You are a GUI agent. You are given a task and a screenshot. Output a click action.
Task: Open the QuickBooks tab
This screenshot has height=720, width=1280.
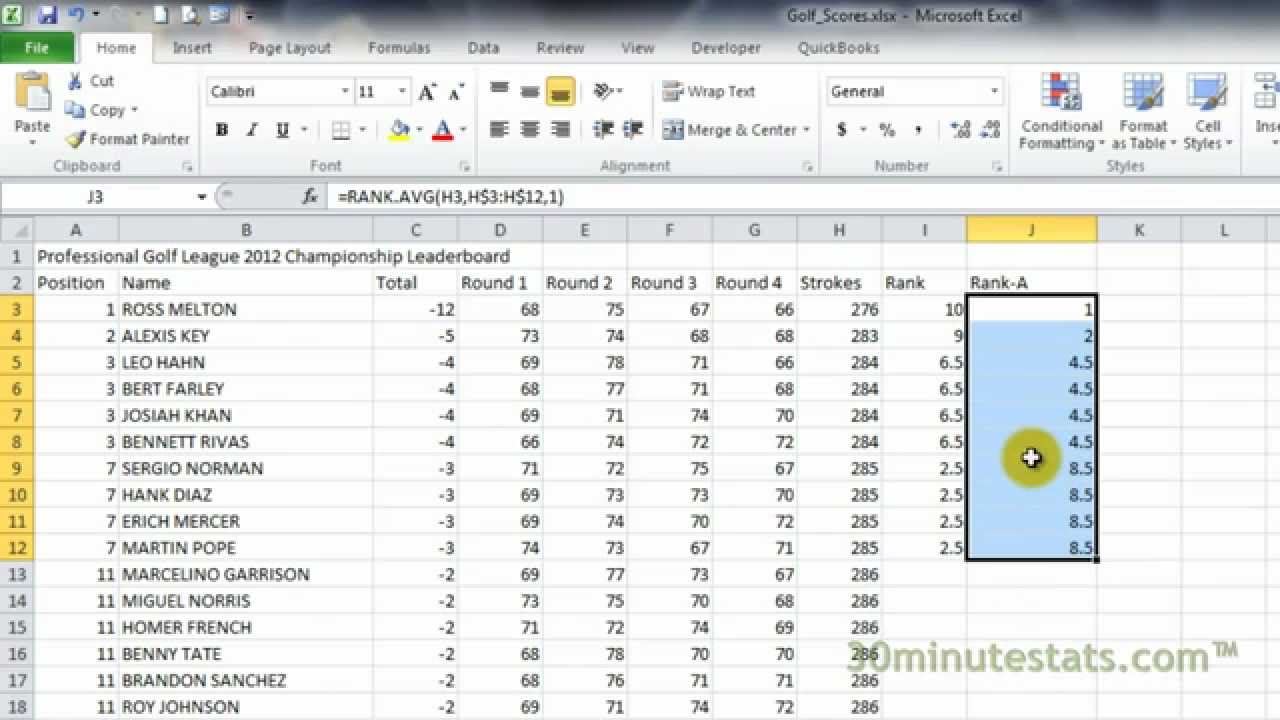pos(838,47)
